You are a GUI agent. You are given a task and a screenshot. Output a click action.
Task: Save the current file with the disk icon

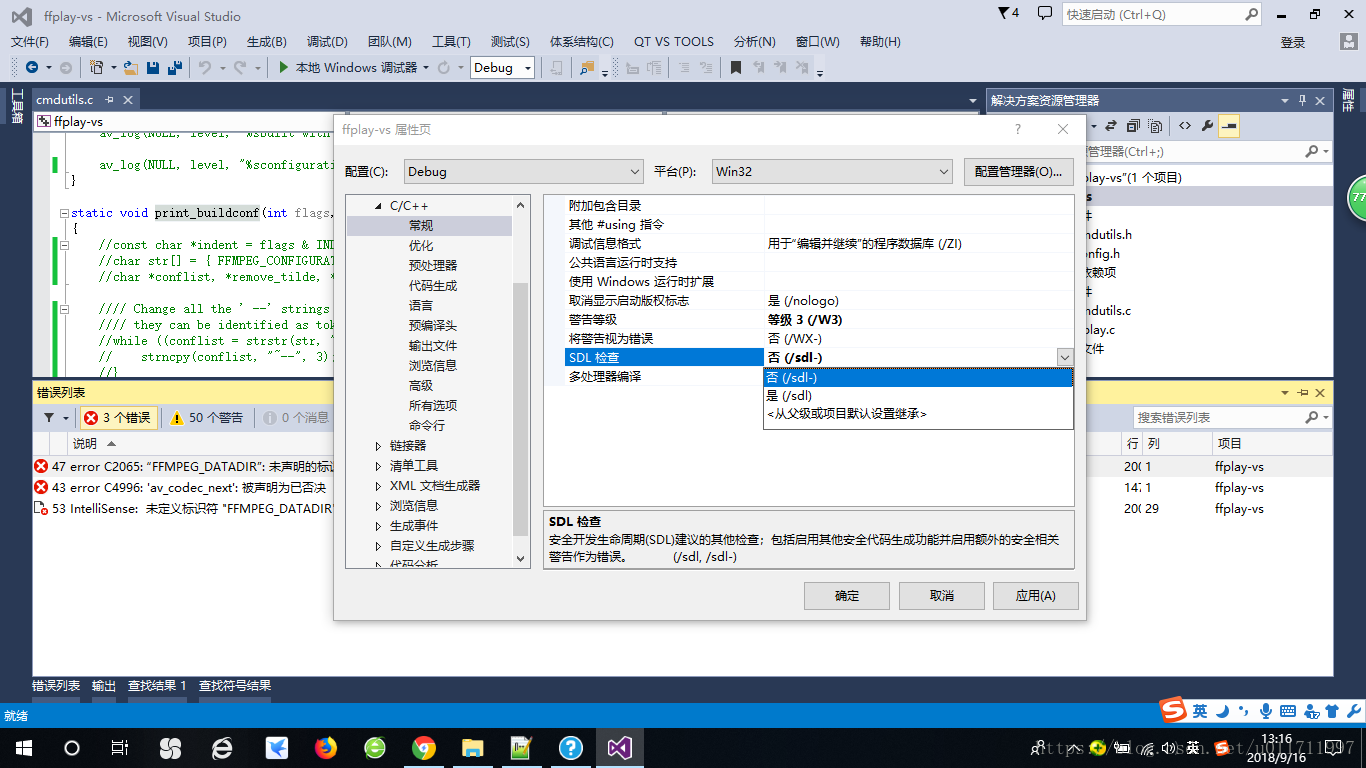(153, 67)
